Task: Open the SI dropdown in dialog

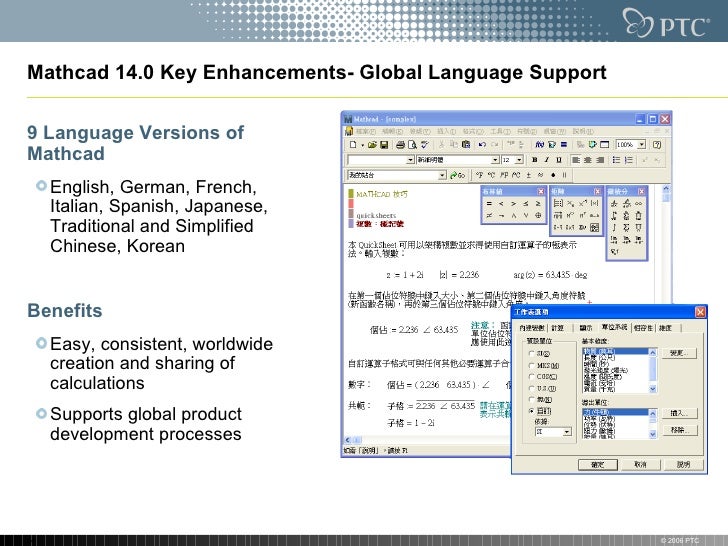Action: pyautogui.click(x=567, y=432)
